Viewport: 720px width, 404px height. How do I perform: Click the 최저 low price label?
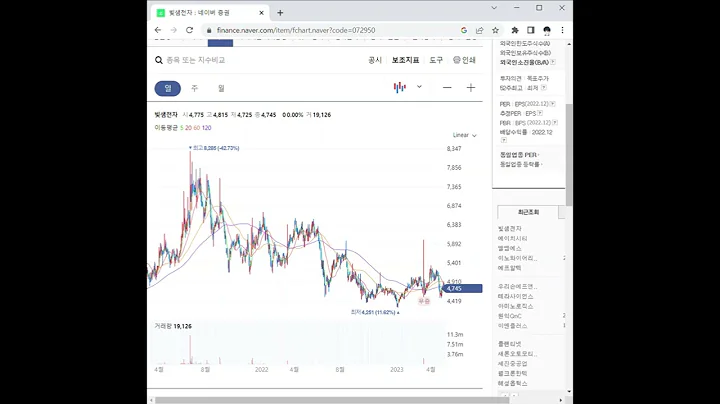tap(375, 312)
